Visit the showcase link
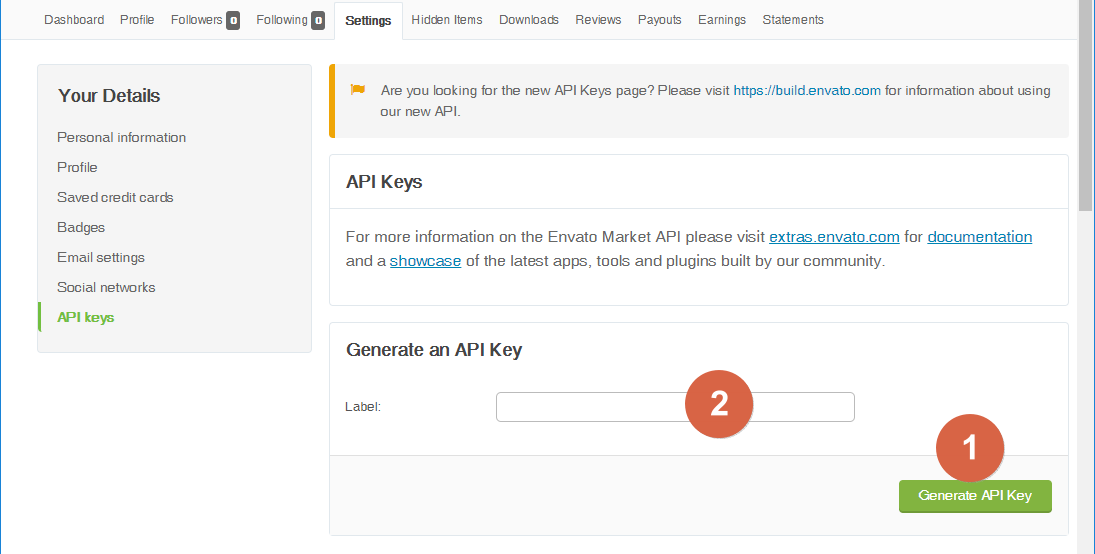 point(425,261)
